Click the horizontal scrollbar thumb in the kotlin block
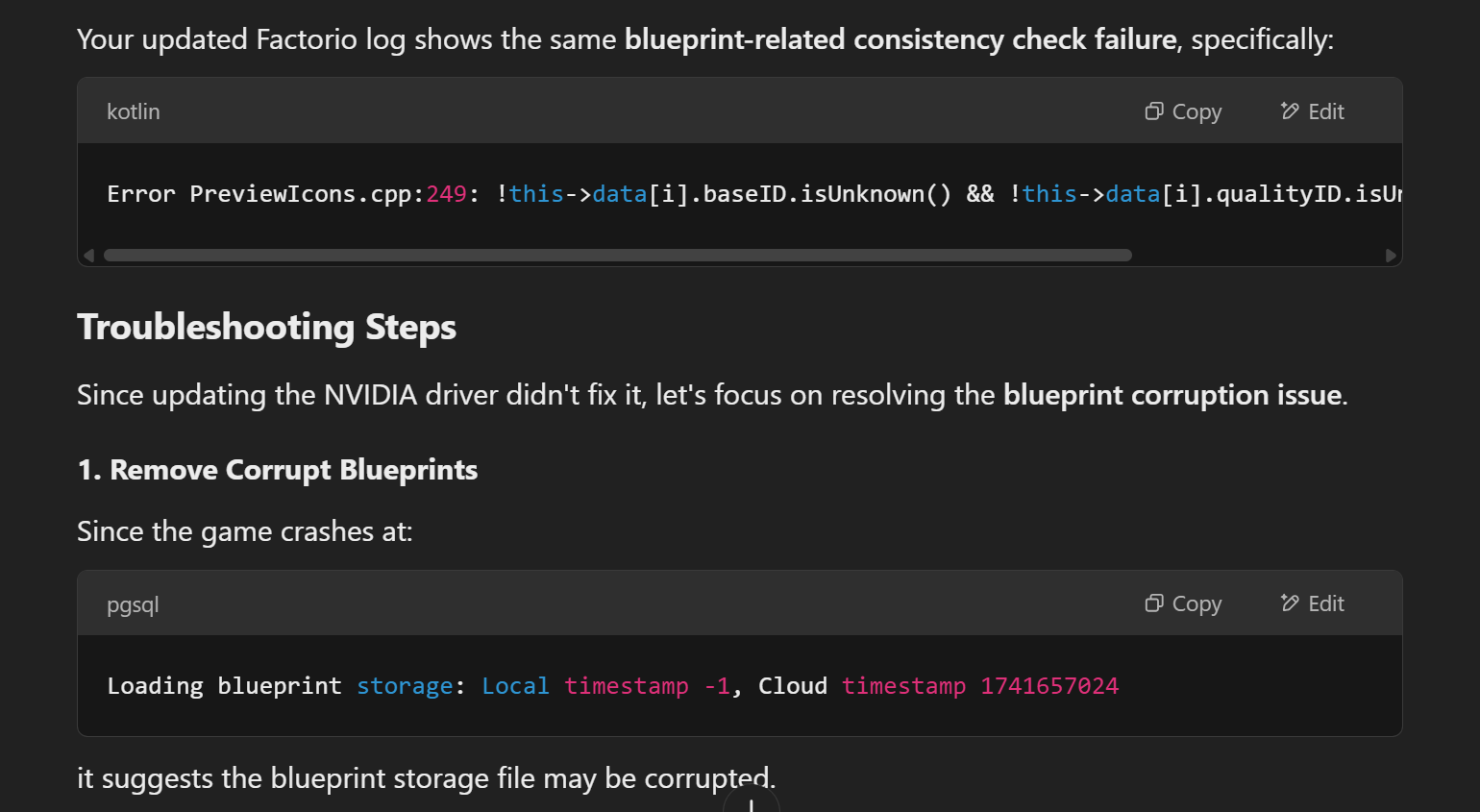This screenshot has height=812, width=1480. [x=617, y=256]
